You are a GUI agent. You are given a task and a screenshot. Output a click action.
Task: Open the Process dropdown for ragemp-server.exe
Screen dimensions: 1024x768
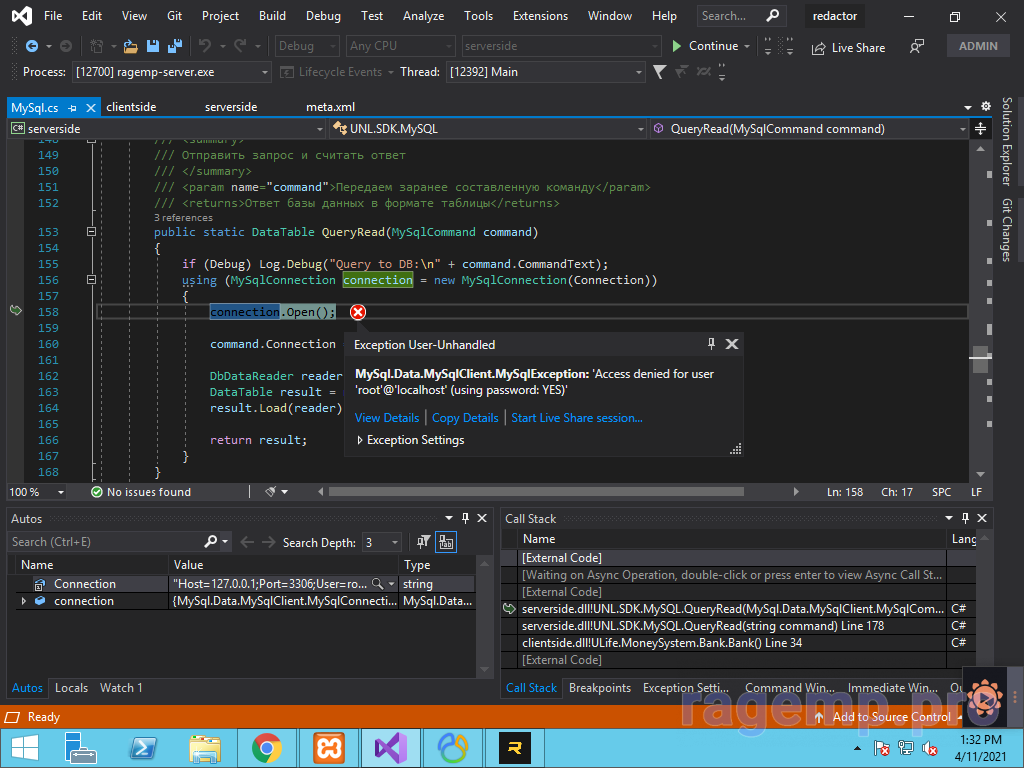pyautogui.click(x=170, y=72)
